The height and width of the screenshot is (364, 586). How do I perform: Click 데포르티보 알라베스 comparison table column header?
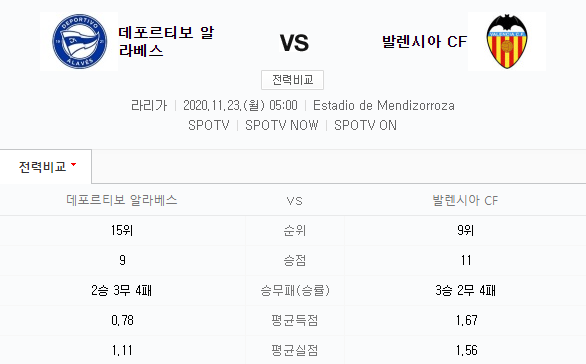click(122, 200)
